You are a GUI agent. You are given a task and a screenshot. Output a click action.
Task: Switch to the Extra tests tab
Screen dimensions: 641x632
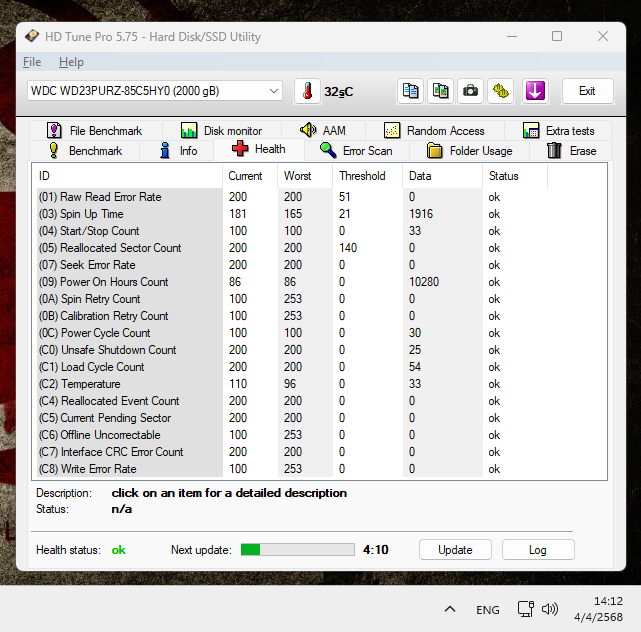coord(558,130)
